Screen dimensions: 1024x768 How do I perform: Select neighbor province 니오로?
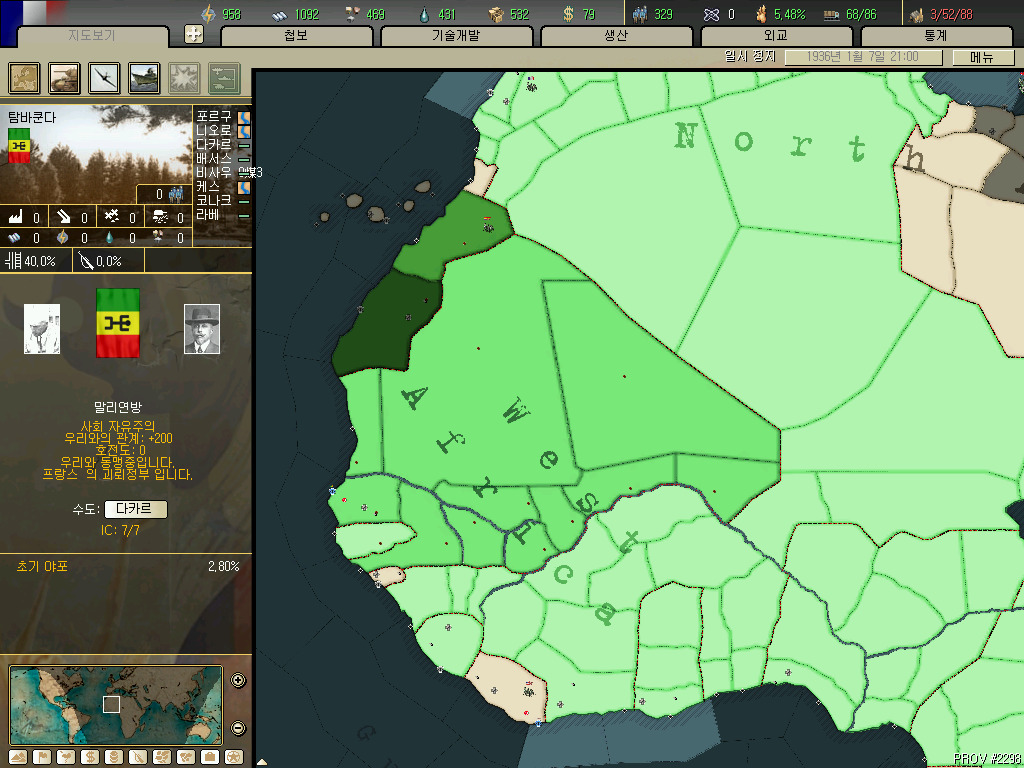tap(214, 131)
